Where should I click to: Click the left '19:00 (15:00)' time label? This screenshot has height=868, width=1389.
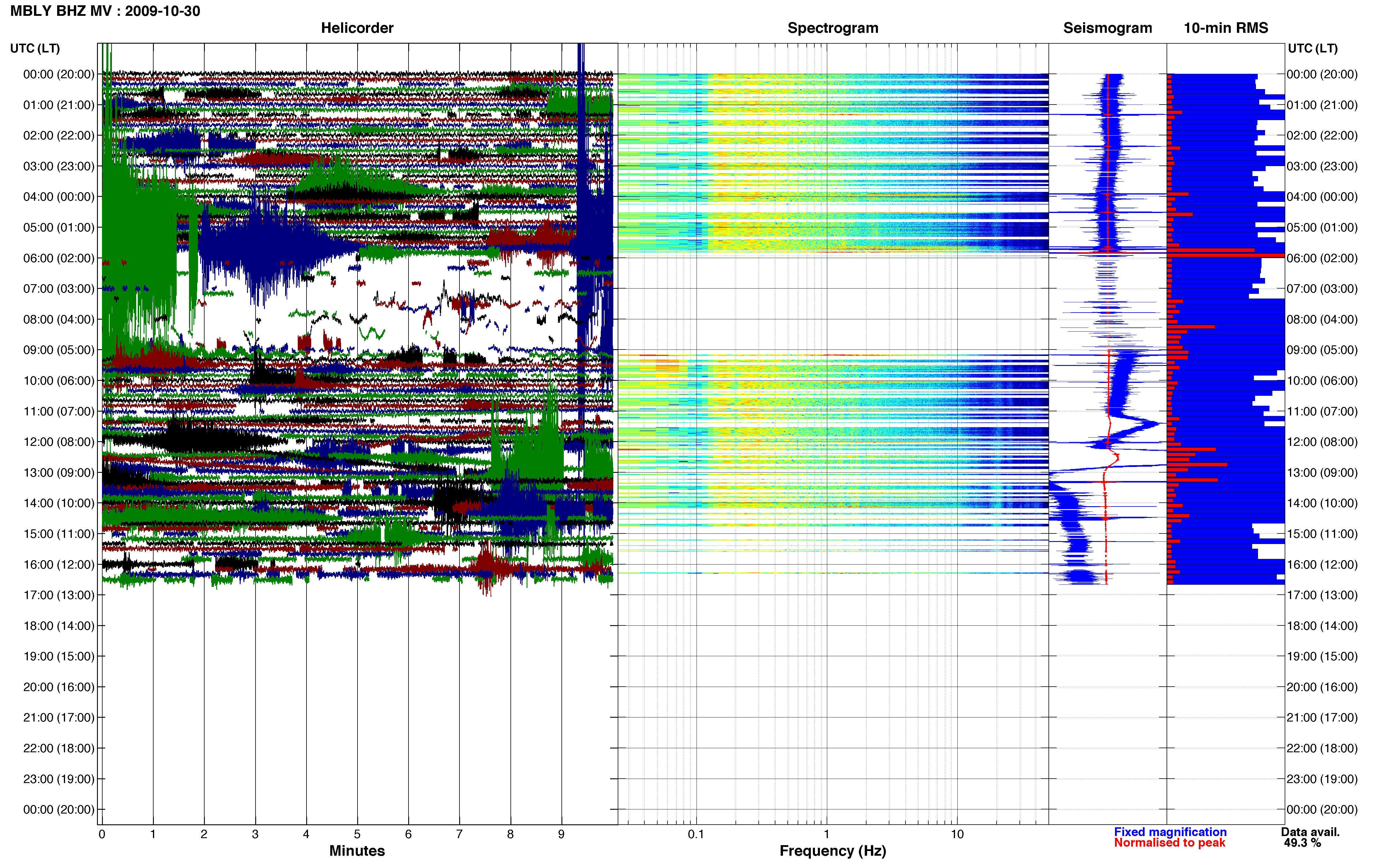[59, 656]
